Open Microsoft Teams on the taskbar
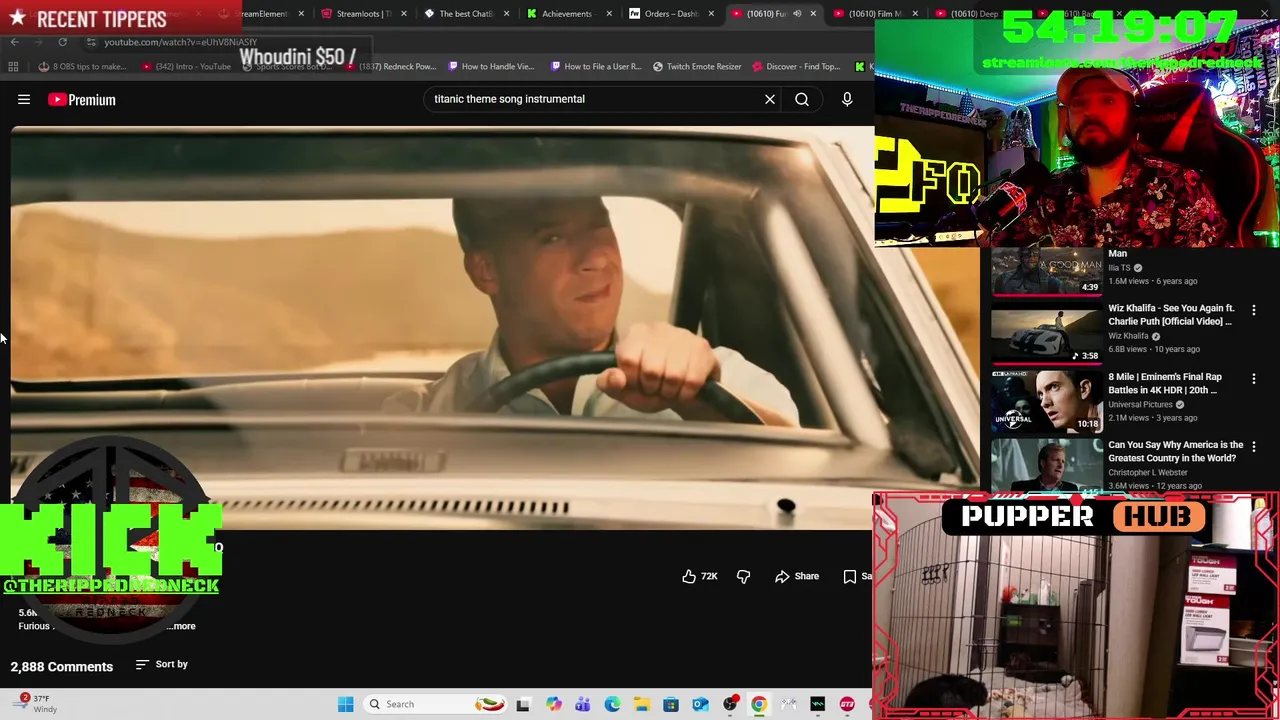The width and height of the screenshot is (1280, 720). (x=583, y=704)
